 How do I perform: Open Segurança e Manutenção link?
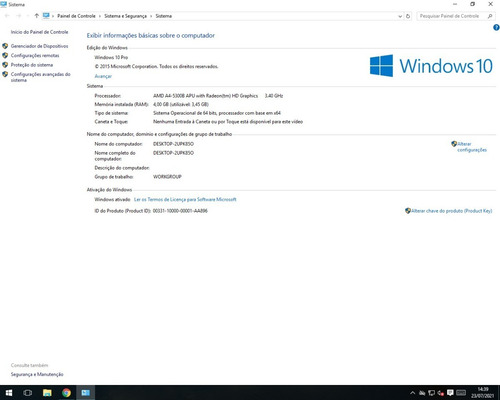coord(37,374)
